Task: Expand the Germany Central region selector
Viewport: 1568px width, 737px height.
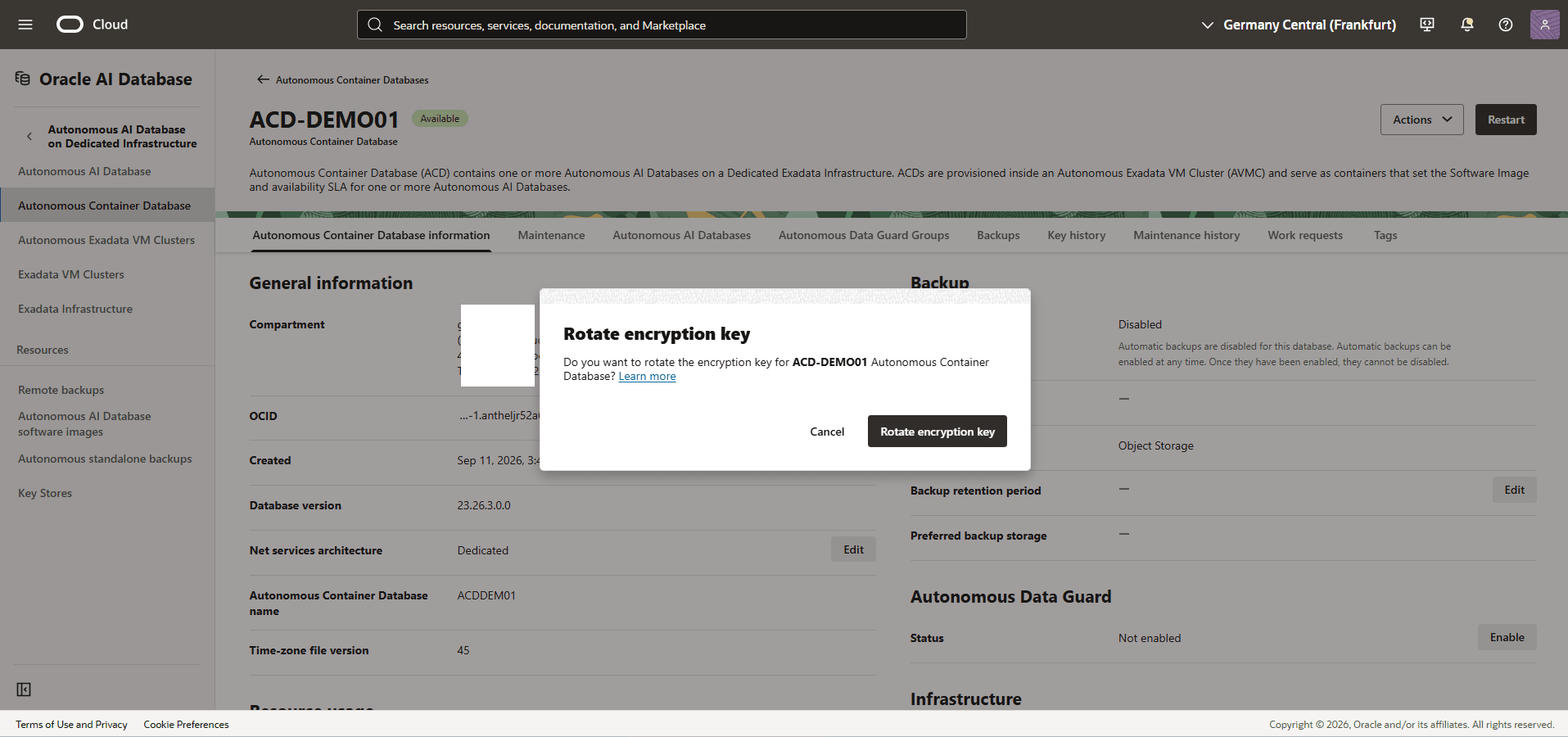Action: pyautogui.click(x=1299, y=25)
